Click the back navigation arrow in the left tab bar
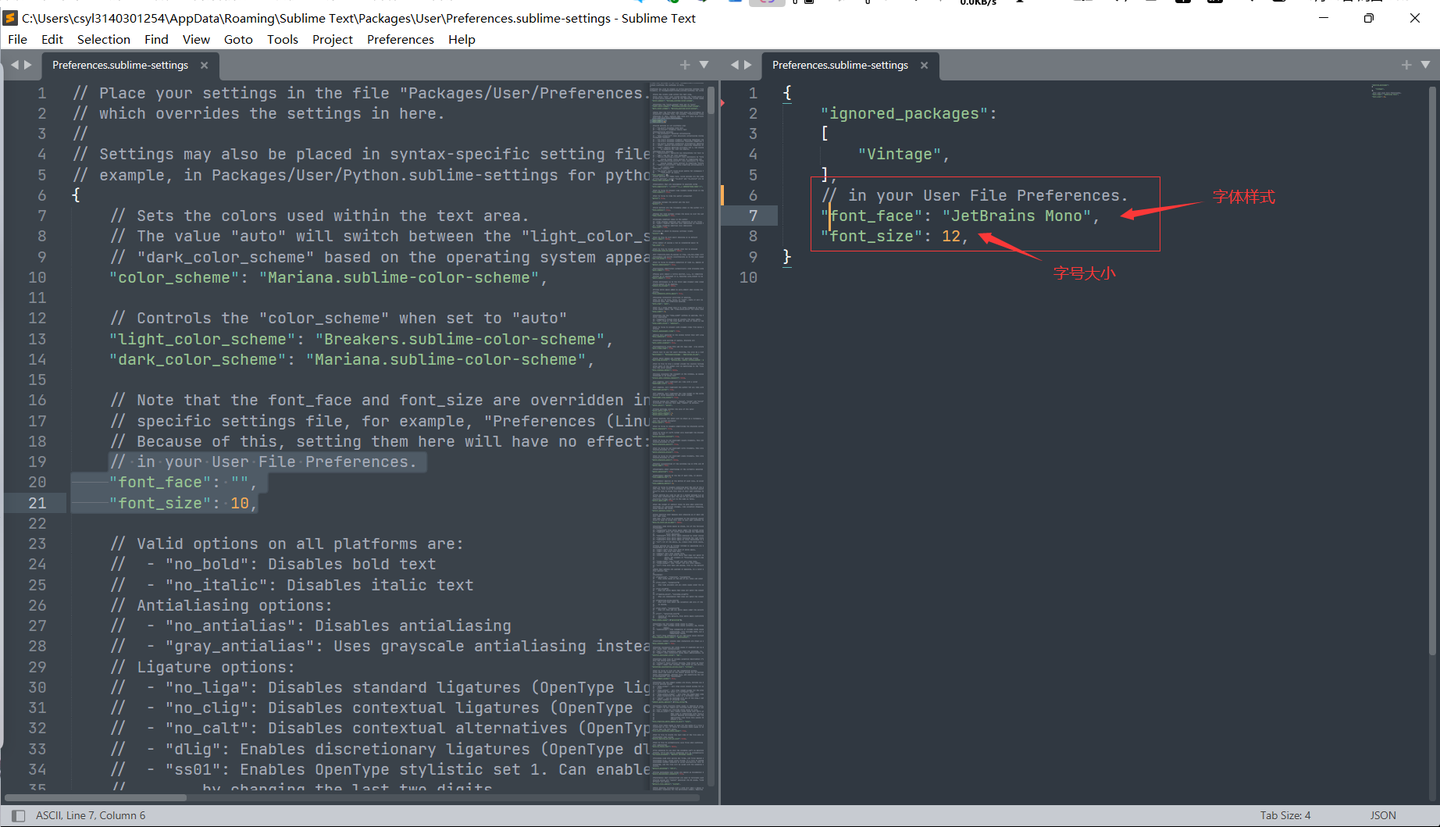 [14, 64]
